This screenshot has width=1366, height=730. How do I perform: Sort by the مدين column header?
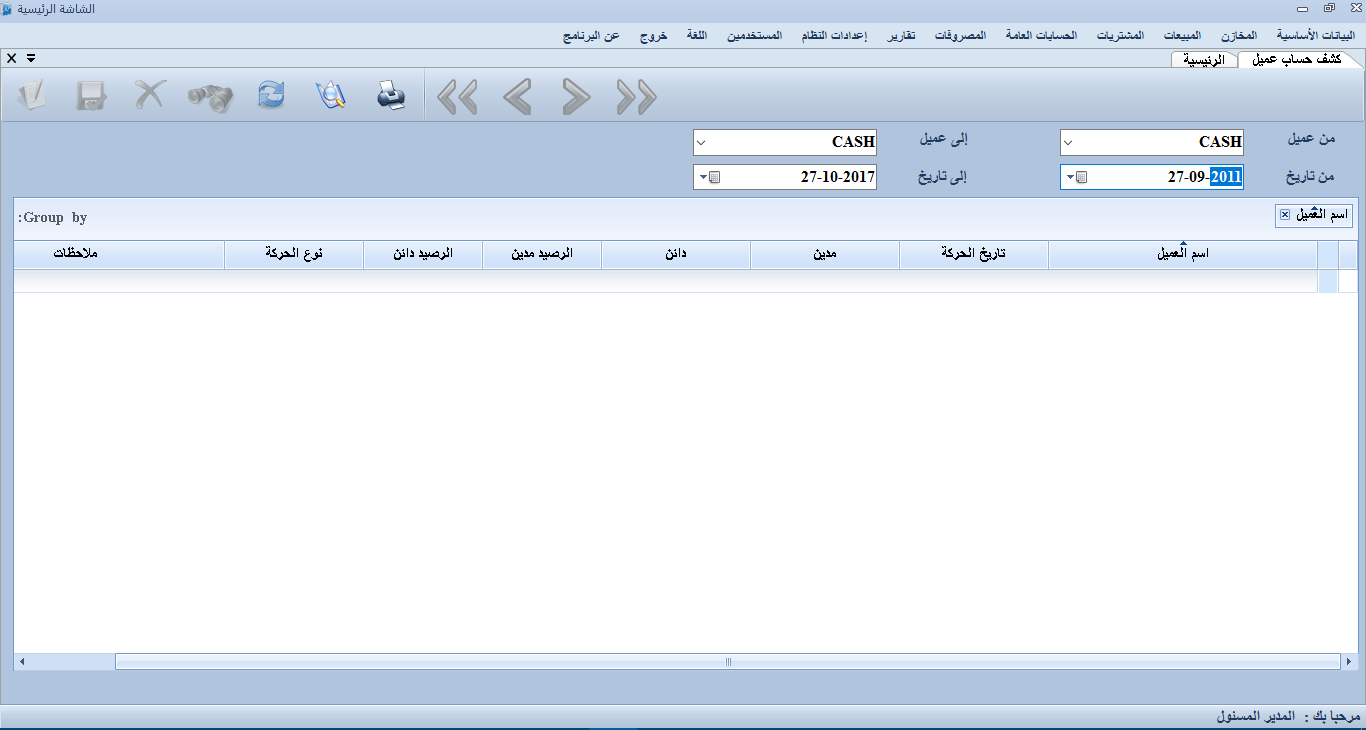(x=824, y=255)
